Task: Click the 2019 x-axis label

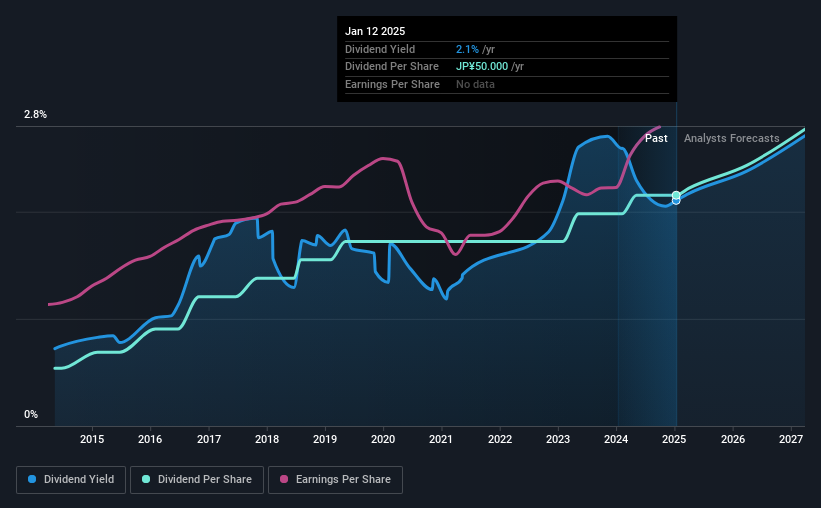Action: tap(325, 439)
